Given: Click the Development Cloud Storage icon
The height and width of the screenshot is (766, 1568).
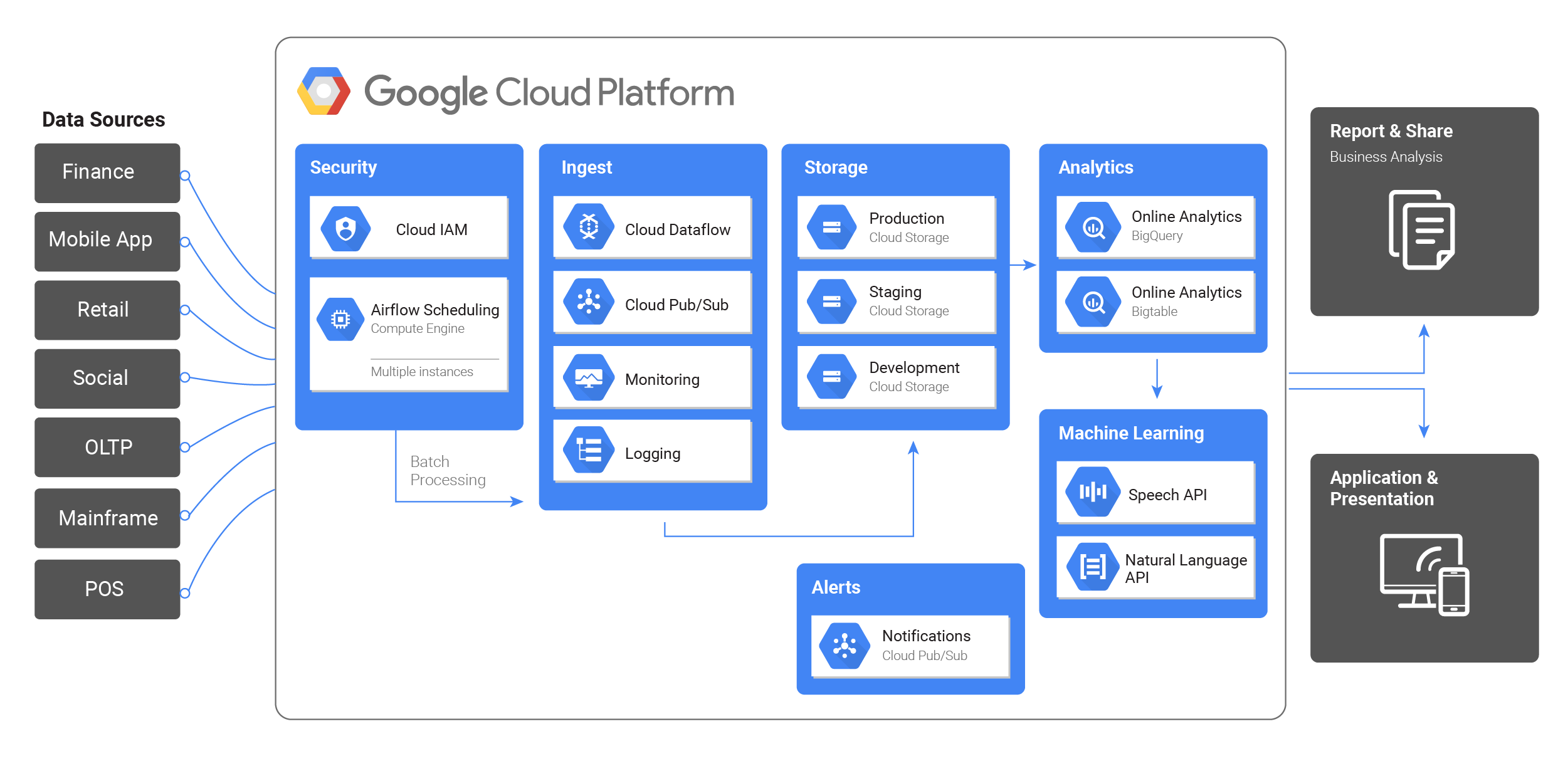Looking at the screenshot, I should 832,377.
